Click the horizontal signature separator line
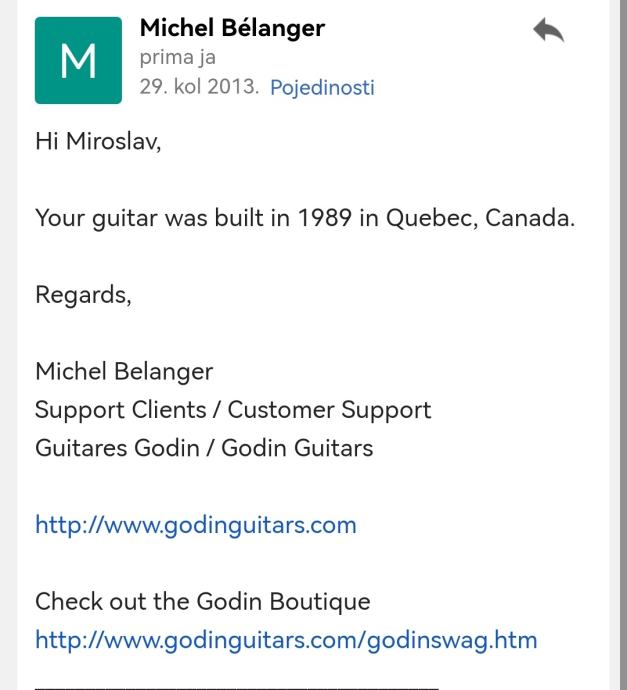 pos(236,686)
